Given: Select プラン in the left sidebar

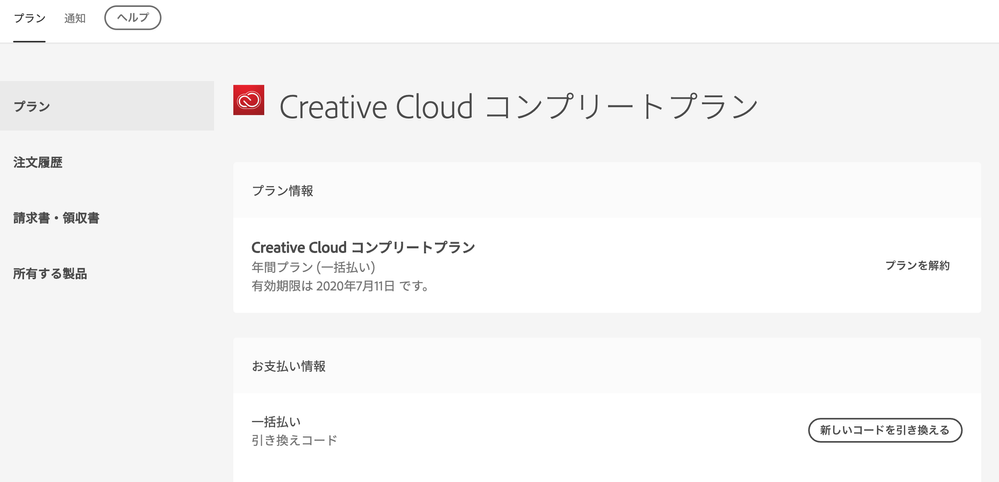Looking at the screenshot, I should pos(32,106).
